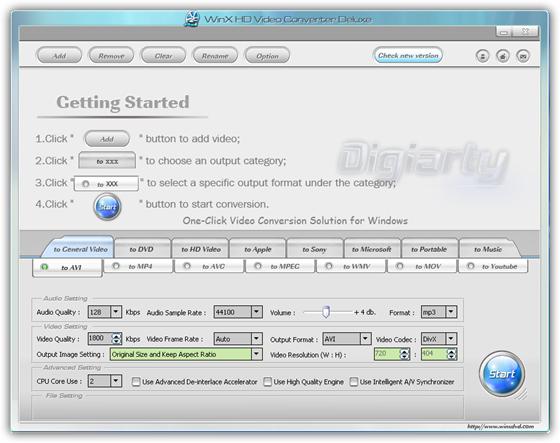Click the Volume slider handle
This screenshot has width=560, height=443.
[x=326, y=312]
